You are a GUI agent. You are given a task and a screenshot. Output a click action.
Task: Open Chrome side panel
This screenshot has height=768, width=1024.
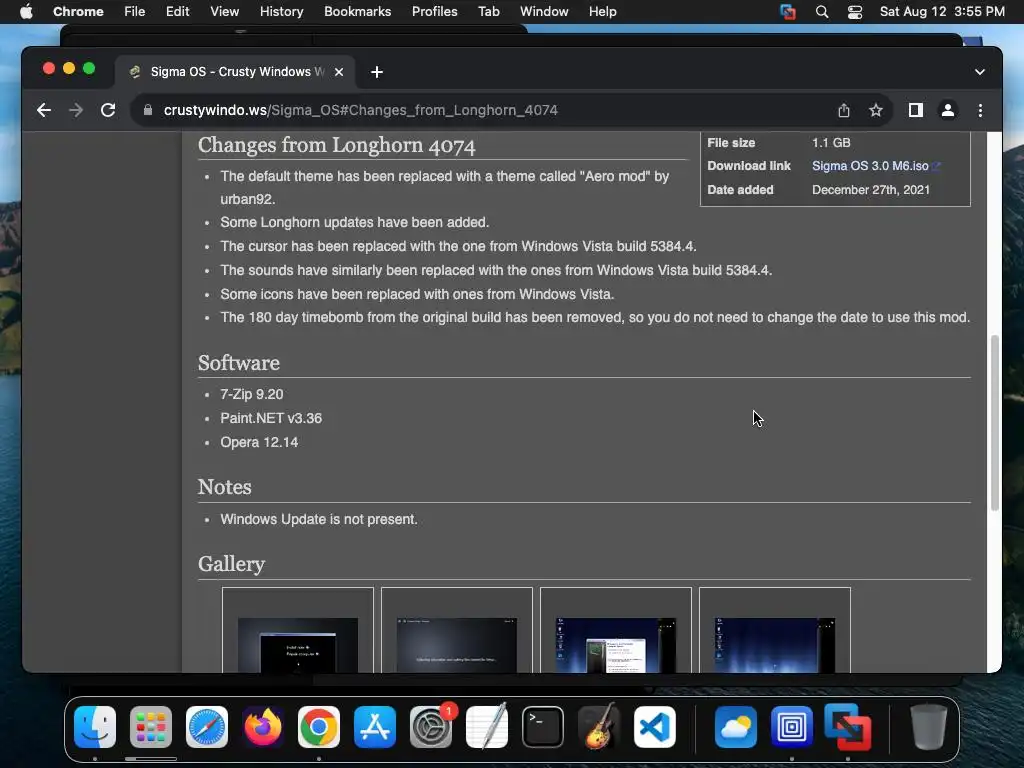pos(916,110)
